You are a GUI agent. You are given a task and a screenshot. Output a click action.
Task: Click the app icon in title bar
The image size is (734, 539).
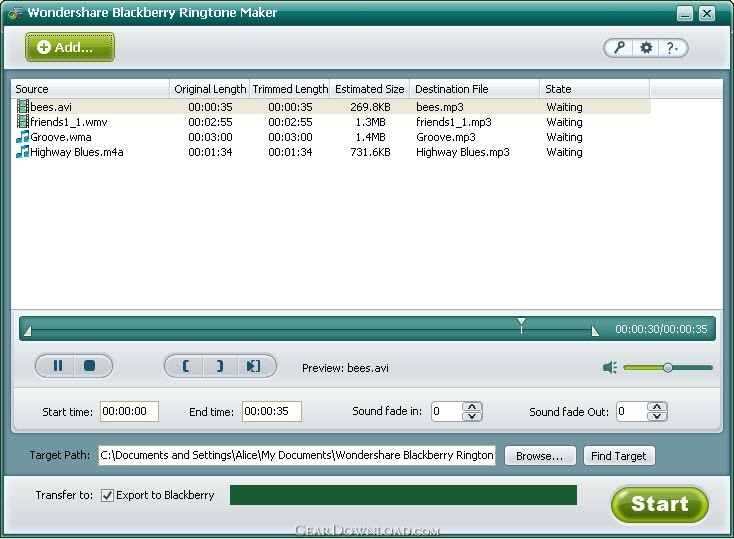[15, 13]
